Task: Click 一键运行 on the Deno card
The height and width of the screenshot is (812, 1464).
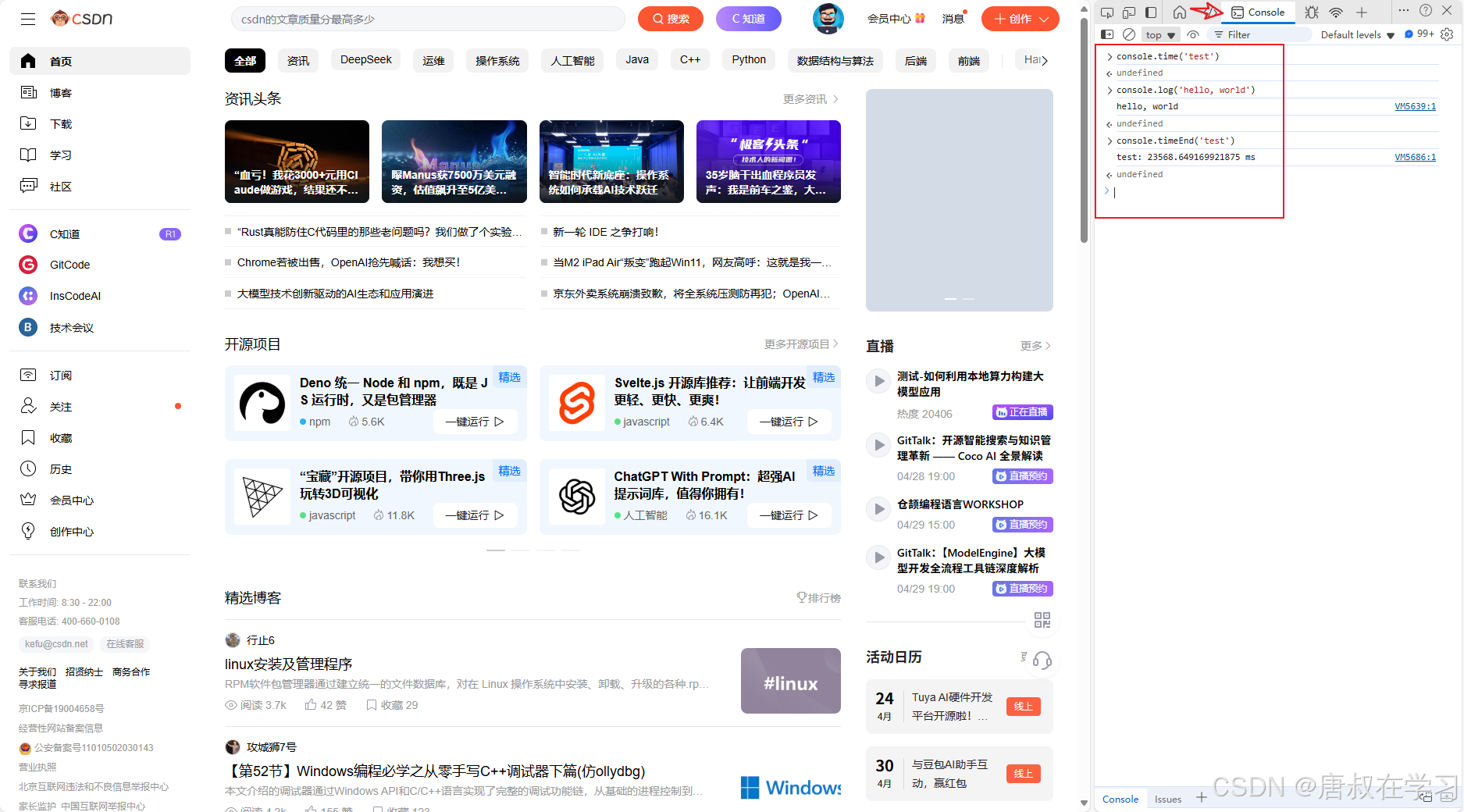Action: pos(475,422)
